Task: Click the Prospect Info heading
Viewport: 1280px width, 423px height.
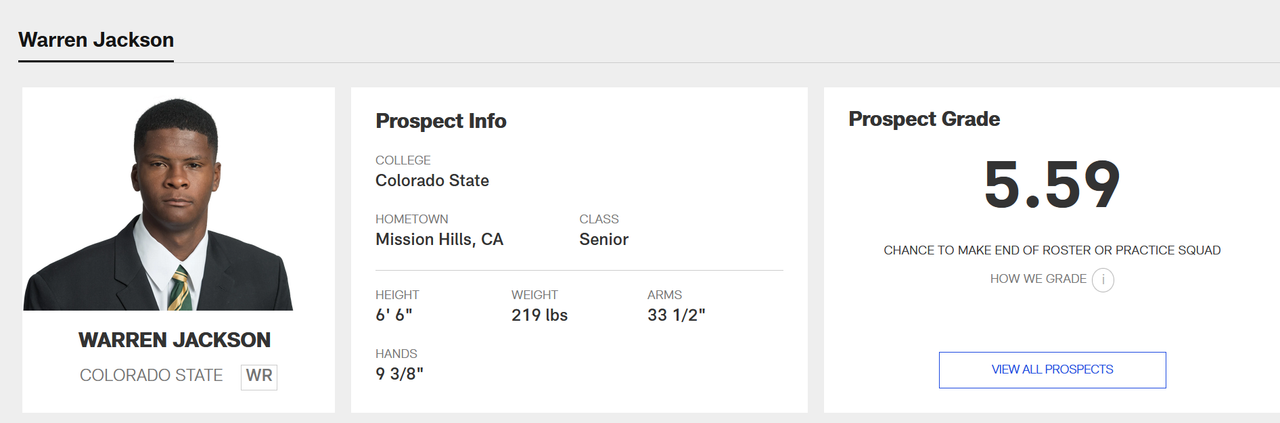Action: point(441,122)
